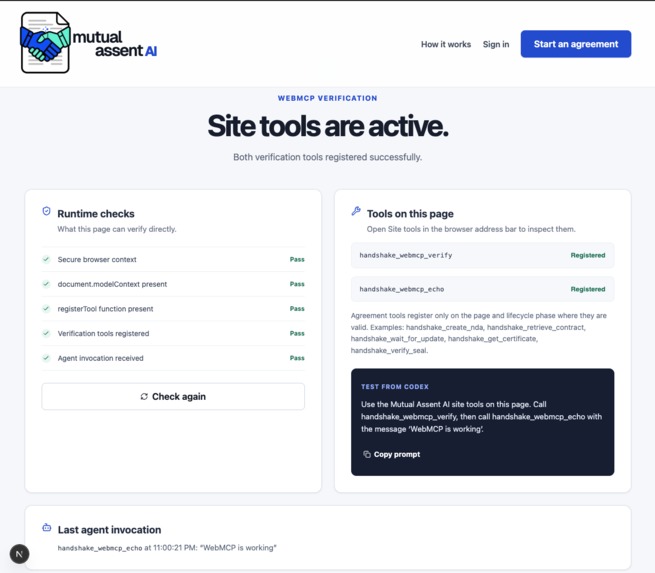Click the Agreement tools register explanation paragraph

(479, 333)
